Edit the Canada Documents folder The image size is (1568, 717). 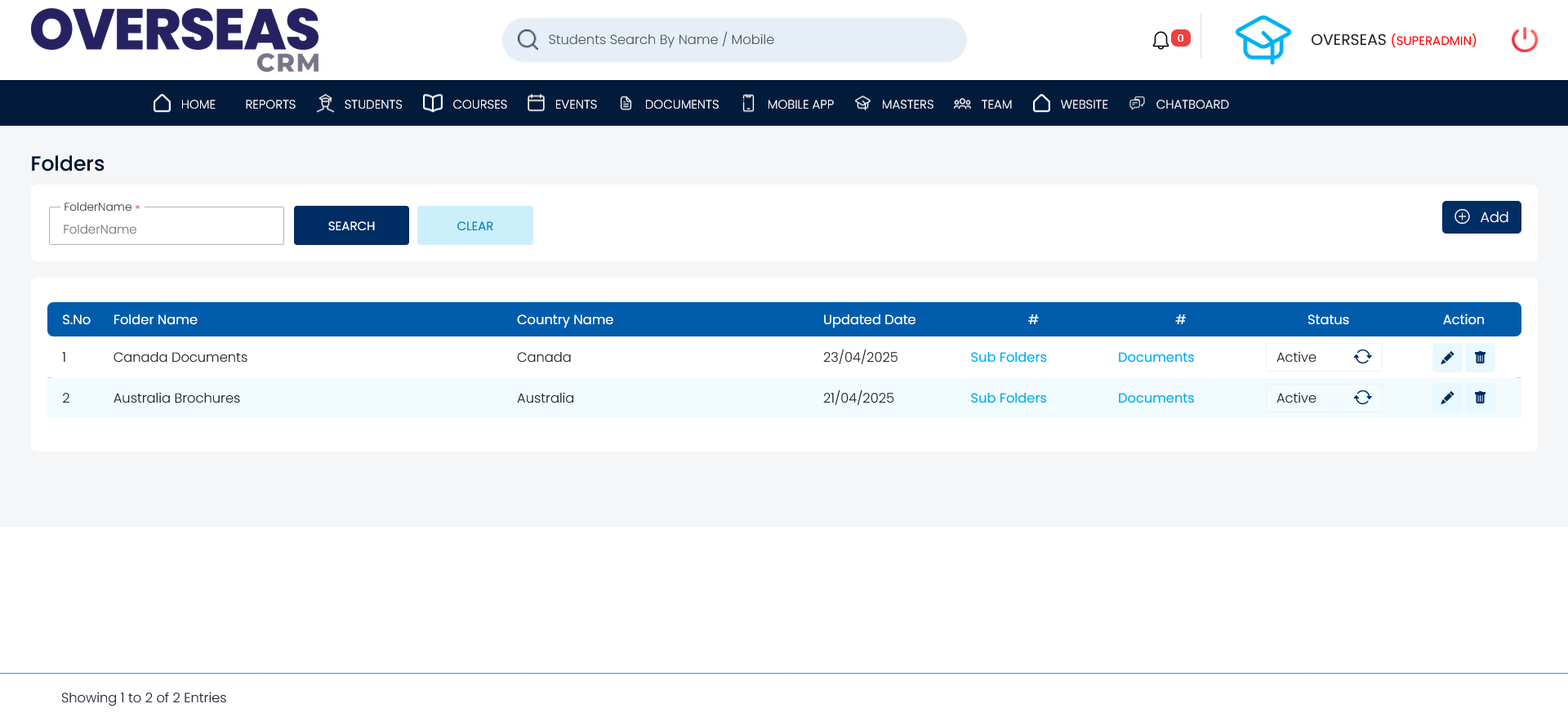tap(1447, 358)
